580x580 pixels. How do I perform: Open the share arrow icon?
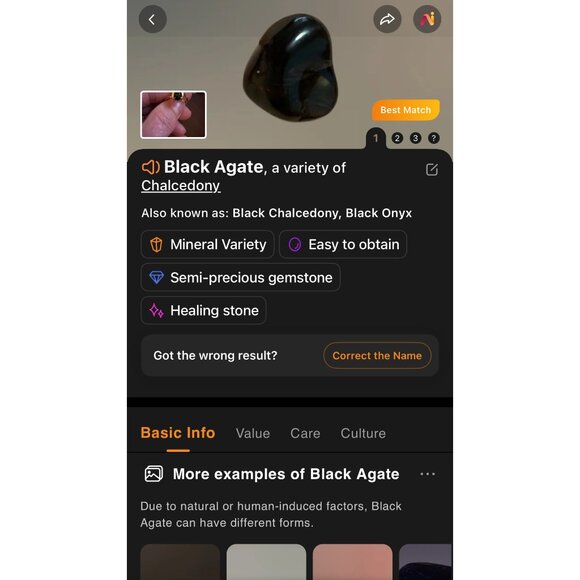coord(387,19)
